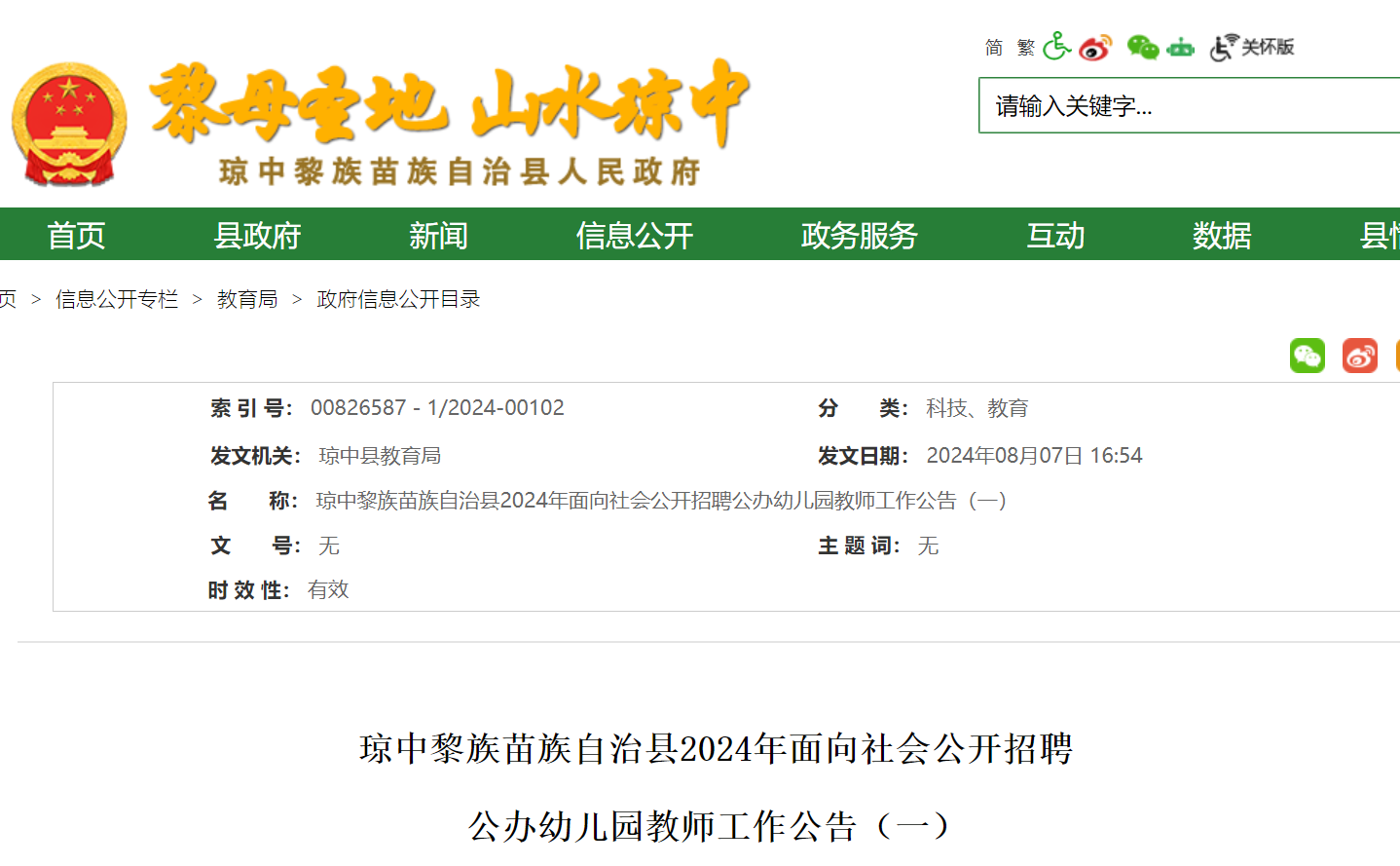The image size is (1400, 866).
Task: Switch to traditional Chinese 繁
Action: [x=1025, y=48]
